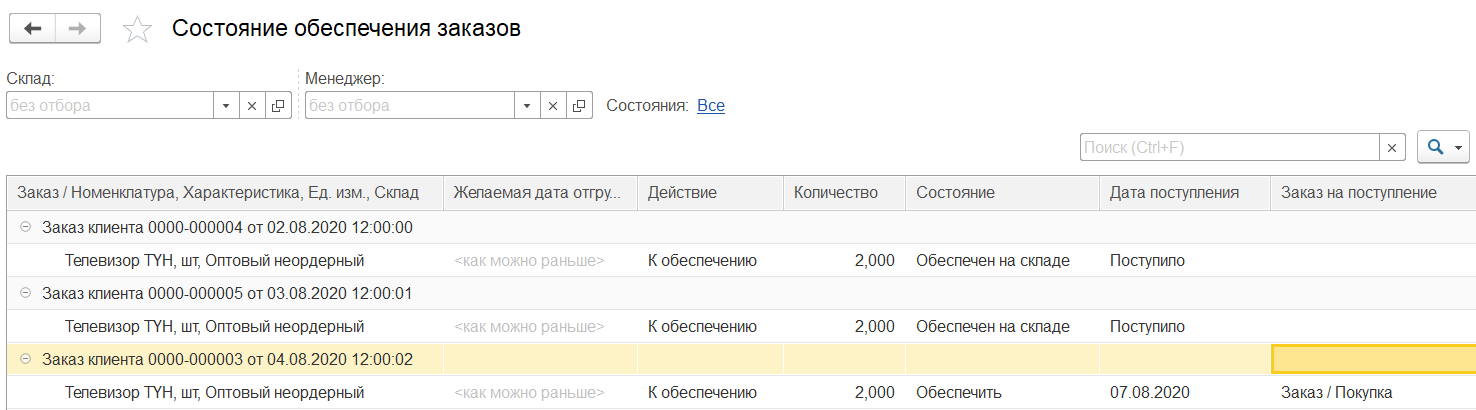Clear the search box text
This screenshot has height=410, width=1476.
pyautogui.click(x=1392, y=147)
